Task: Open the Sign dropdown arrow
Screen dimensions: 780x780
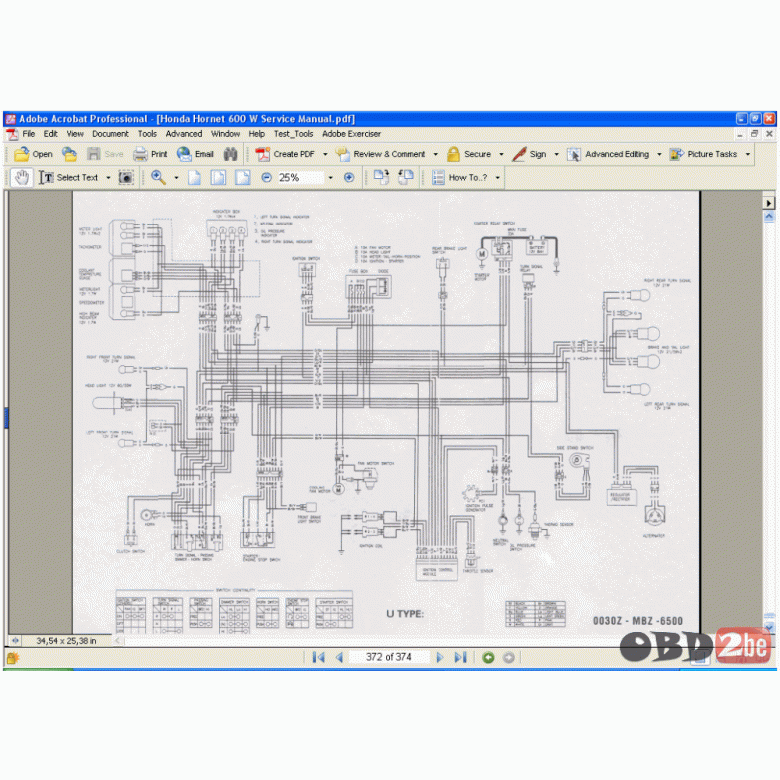Action: coord(557,154)
